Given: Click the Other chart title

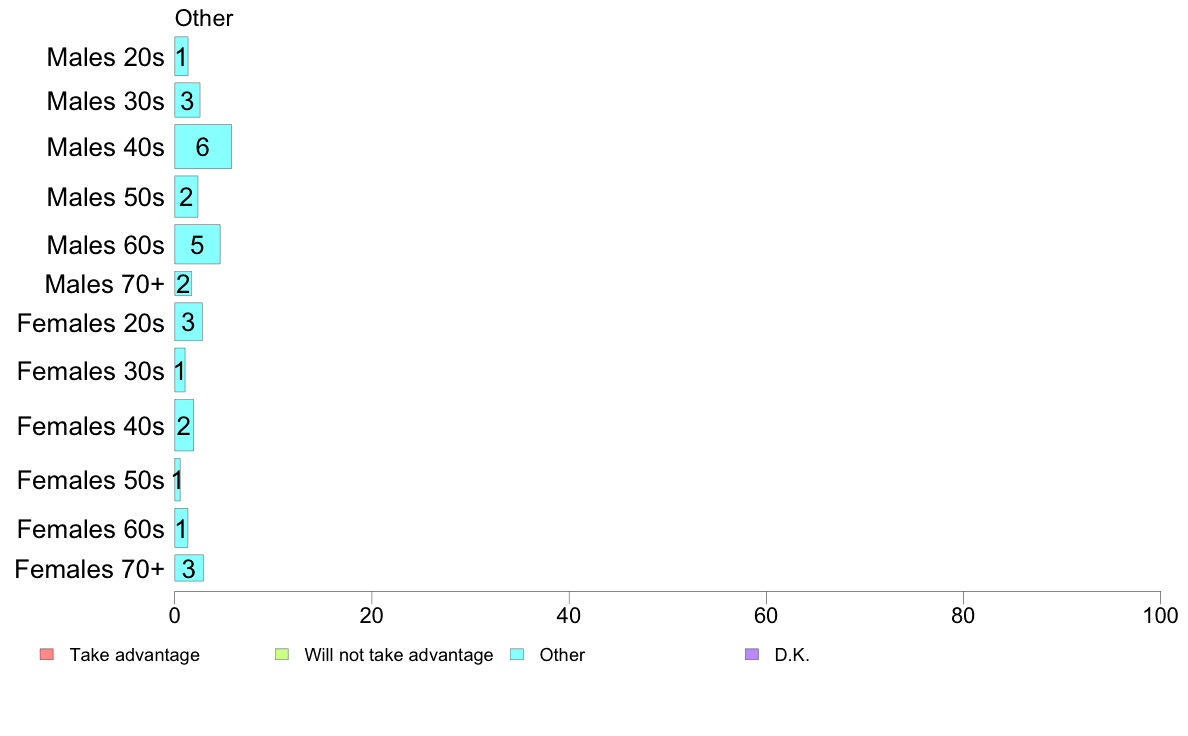Looking at the screenshot, I should pyautogui.click(x=204, y=18).
